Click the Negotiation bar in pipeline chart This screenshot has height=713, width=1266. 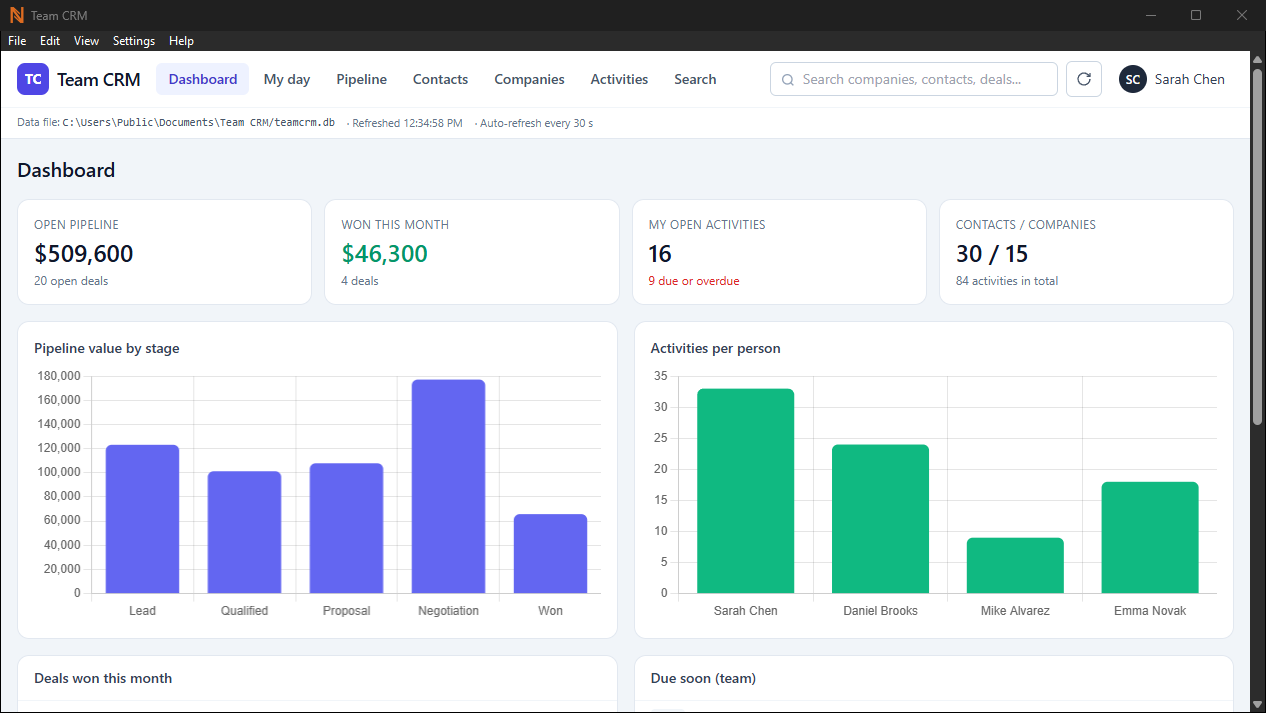448,486
